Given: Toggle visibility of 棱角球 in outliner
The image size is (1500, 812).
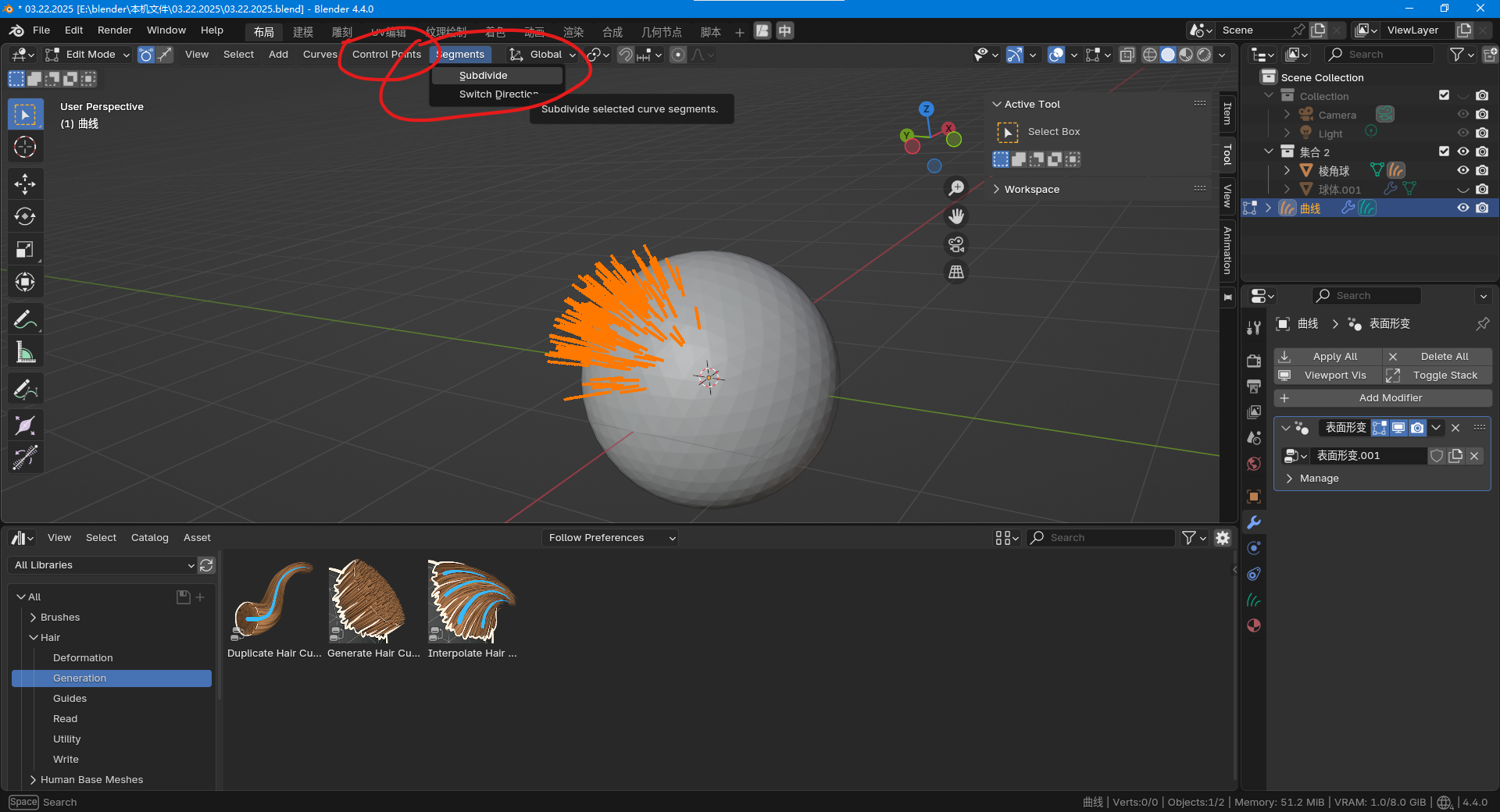Looking at the screenshot, I should tap(1462, 171).
